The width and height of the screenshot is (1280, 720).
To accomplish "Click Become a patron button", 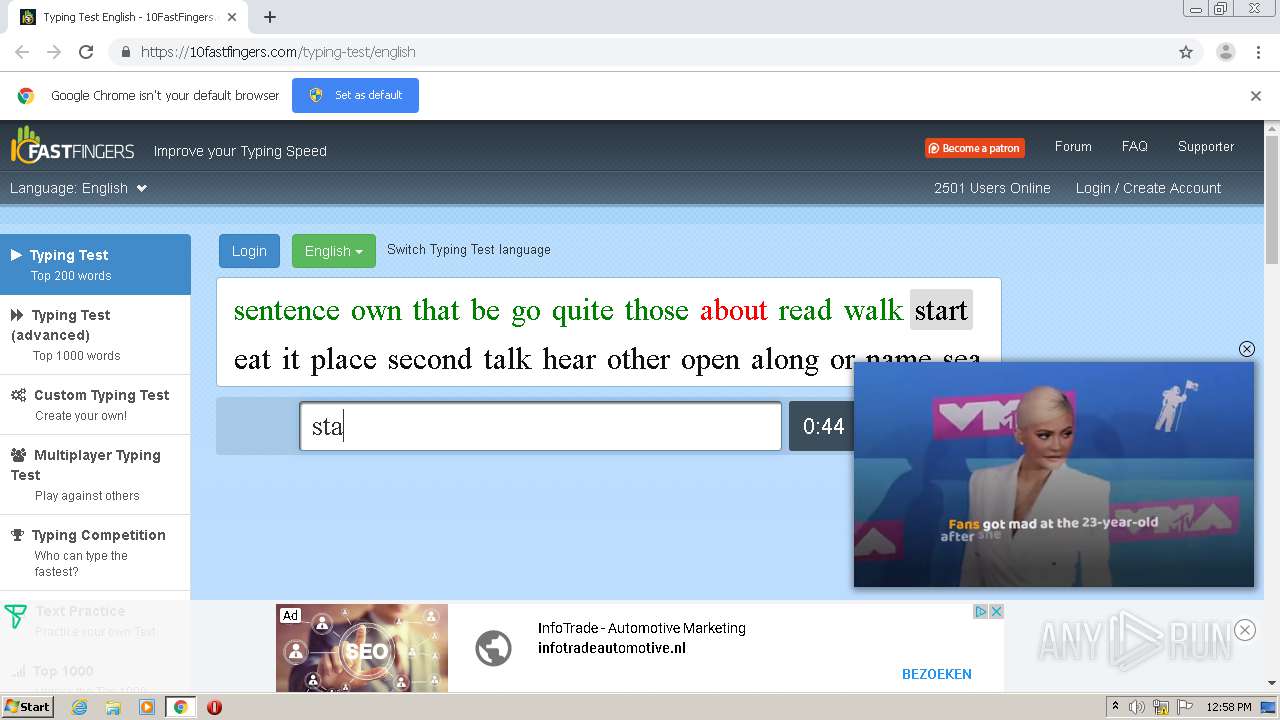I will click(975, 148).
